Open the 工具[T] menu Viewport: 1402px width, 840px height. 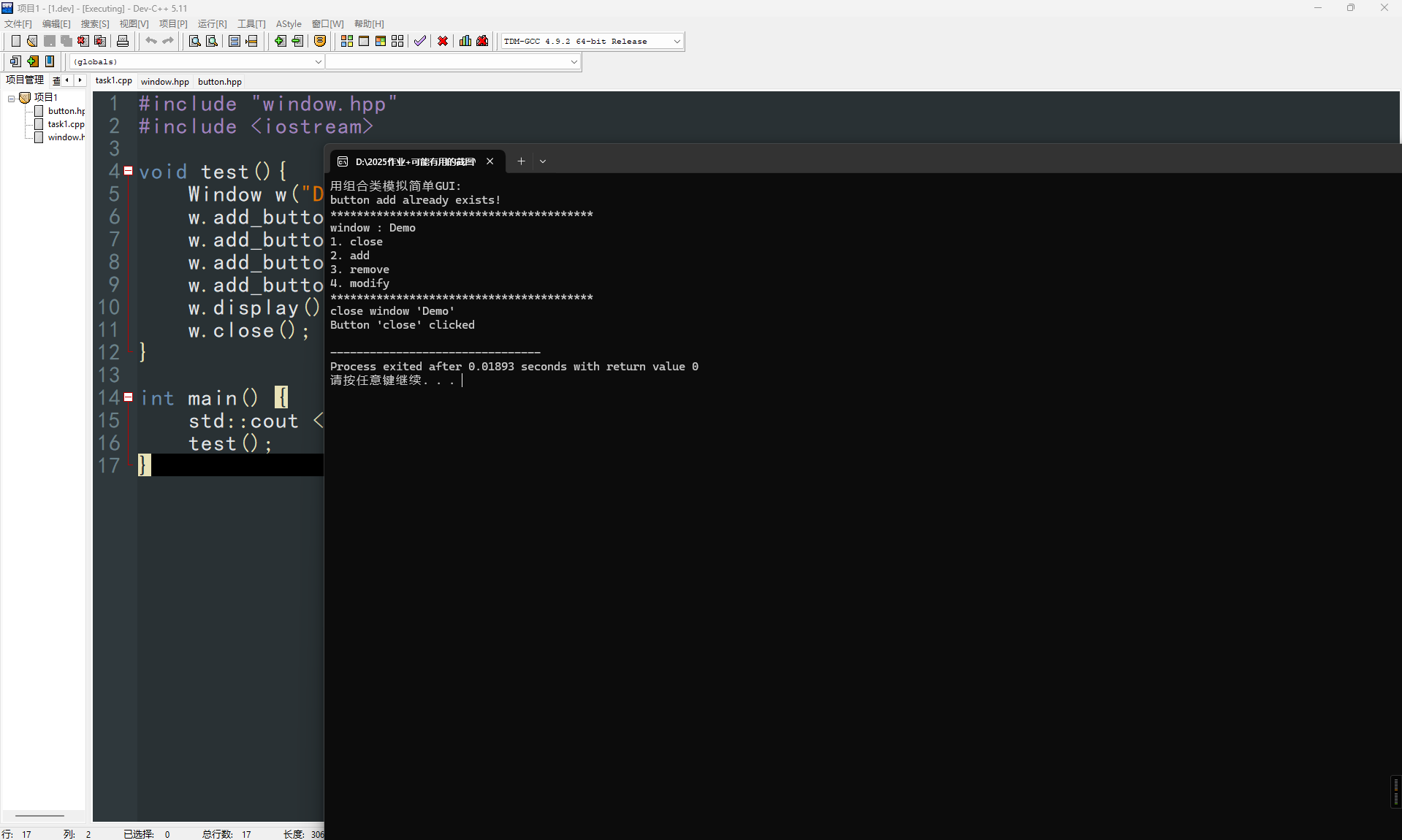251,24
